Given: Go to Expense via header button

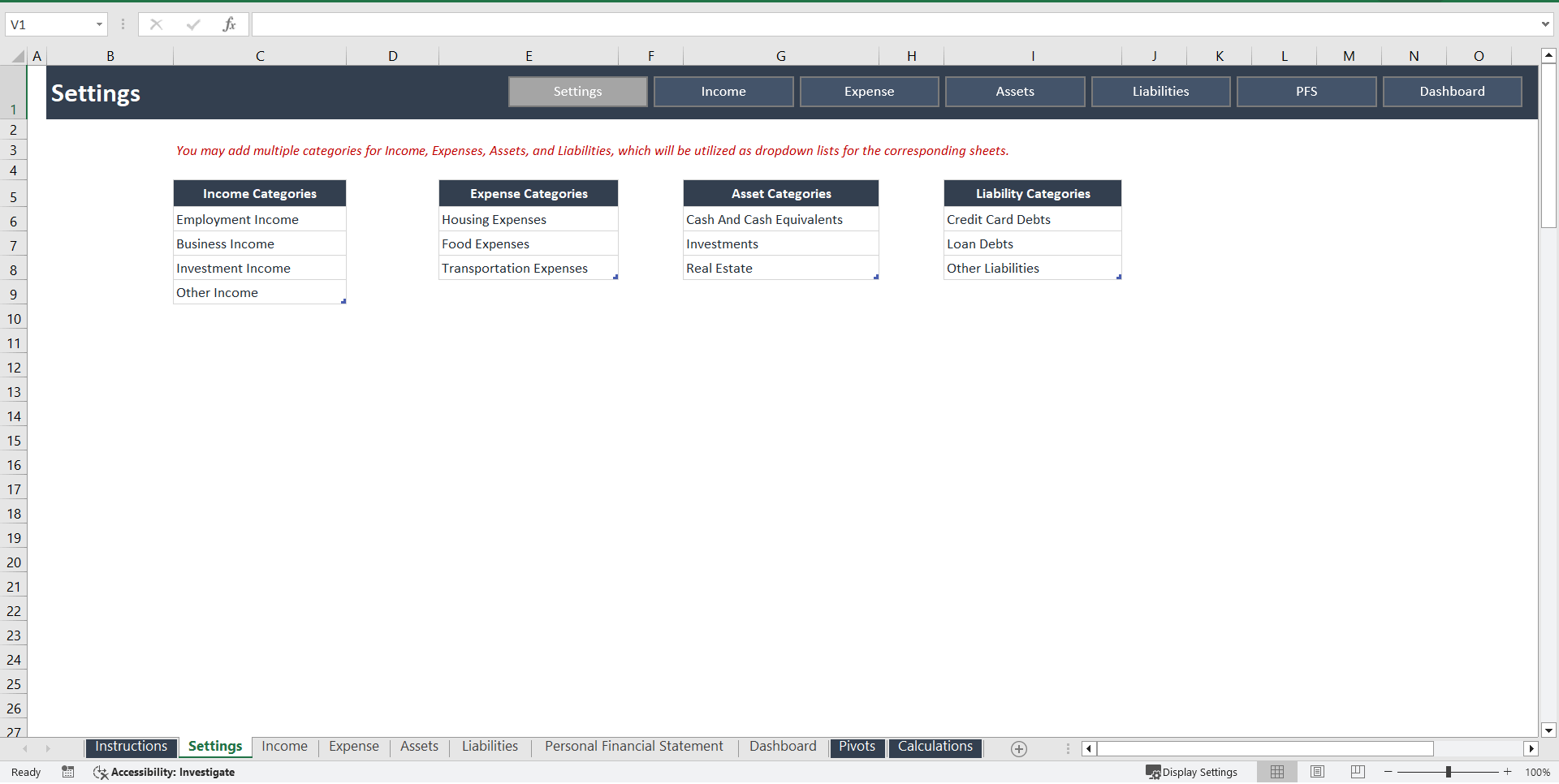Looking at the screenshot, I should click(x=869, y=92).
